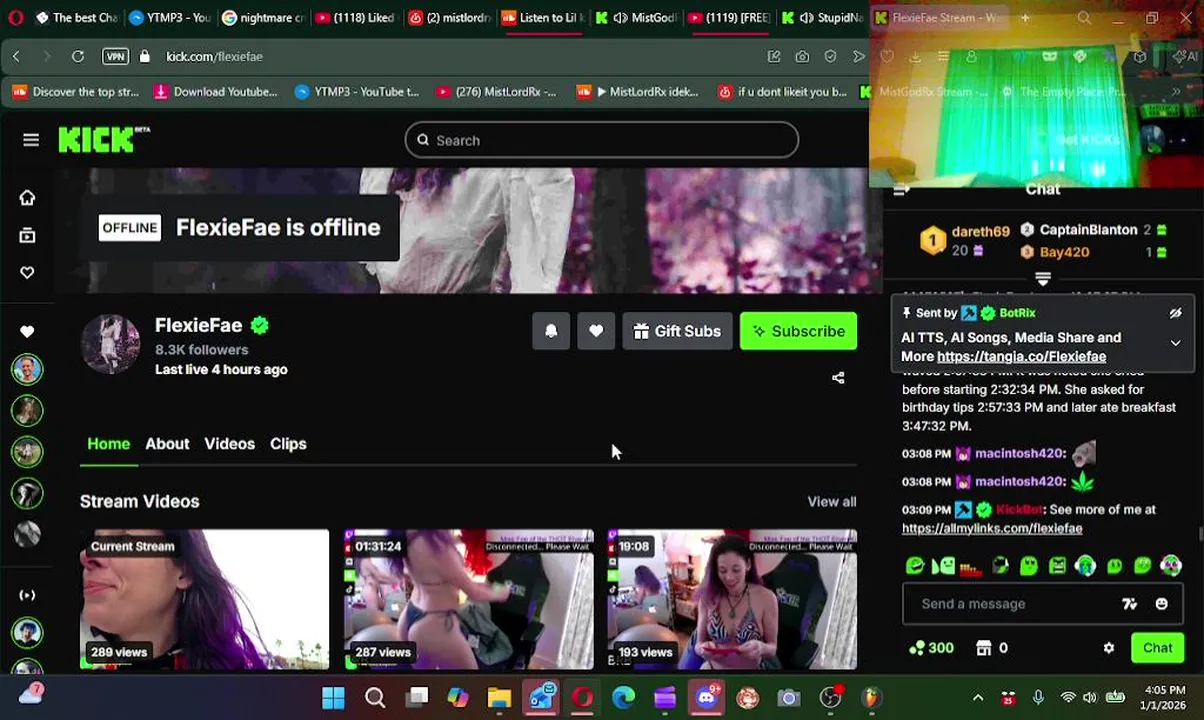The width and height of the screenshot is (1204, 720).
Task: Open the Opera browser main menu
Action: 15,18
